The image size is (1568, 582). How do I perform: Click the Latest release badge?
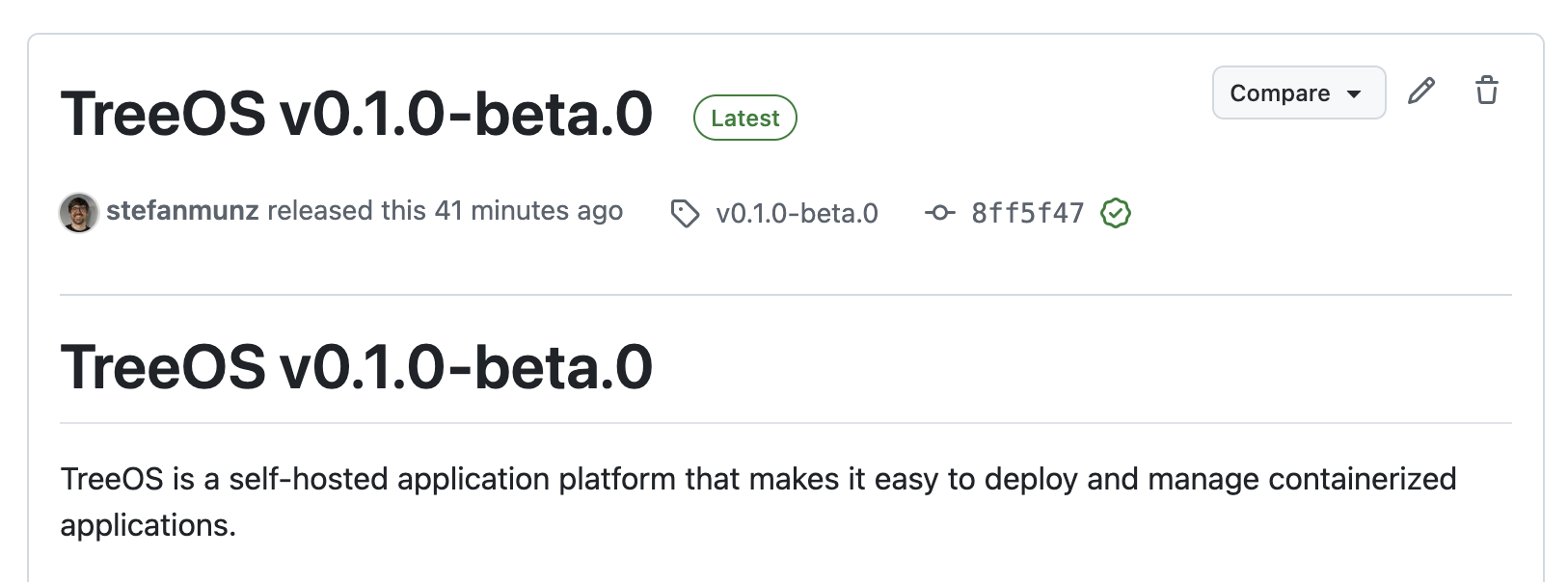coord(744,118)
